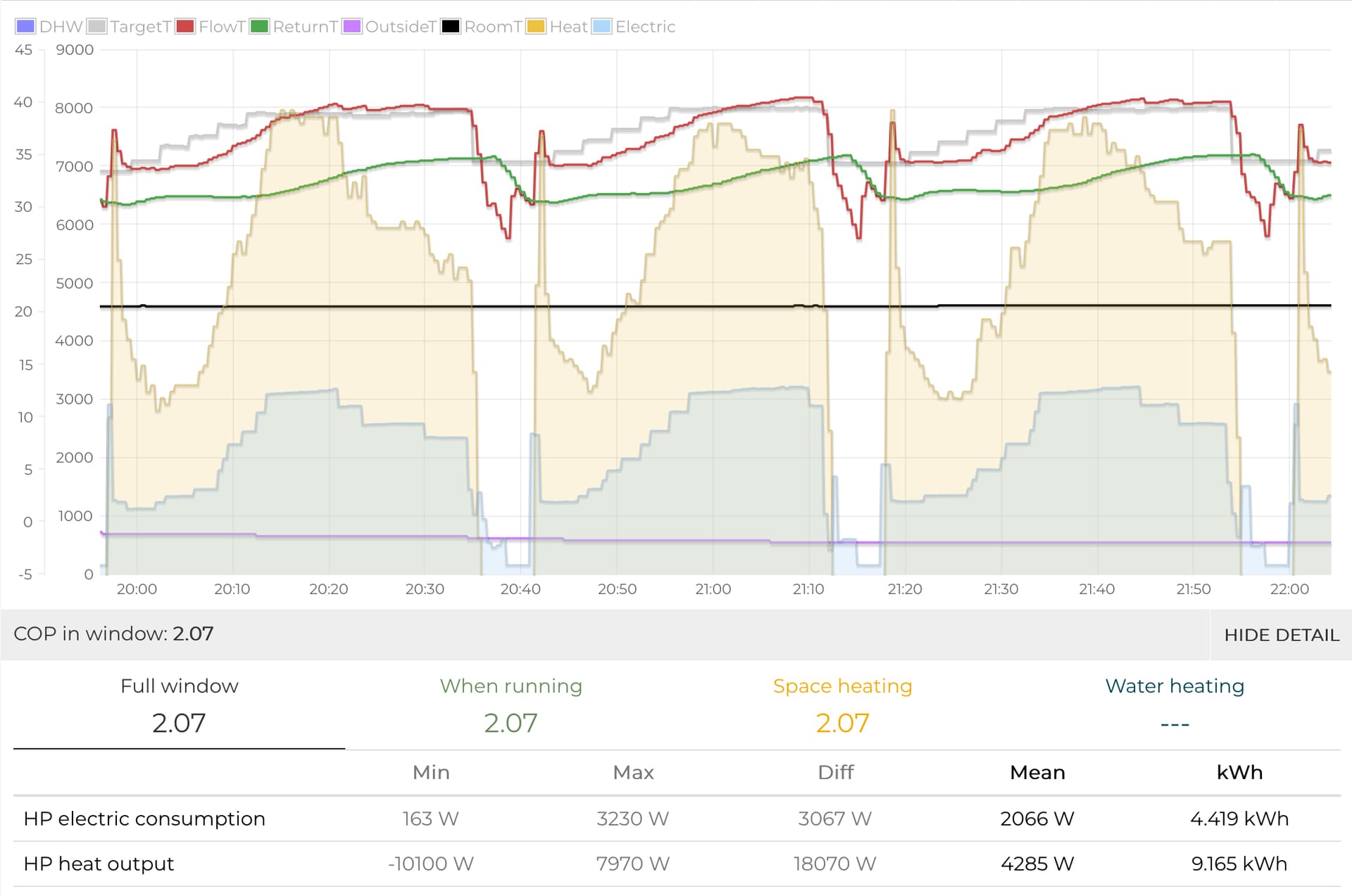Click the kWh column header
1352x896 pixels.
coord(1239,773)
